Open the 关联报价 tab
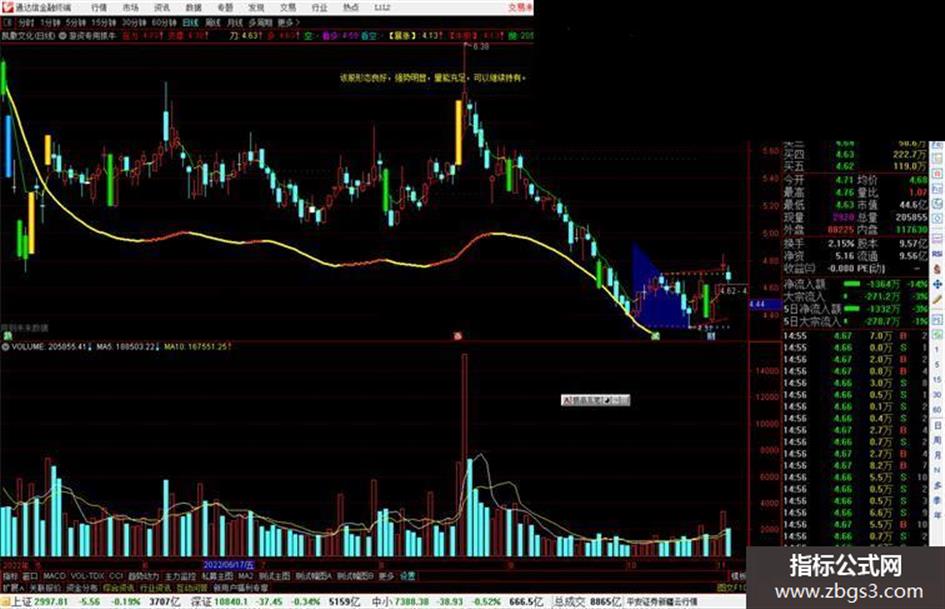945x609 pixels. (x=45, y=587)
